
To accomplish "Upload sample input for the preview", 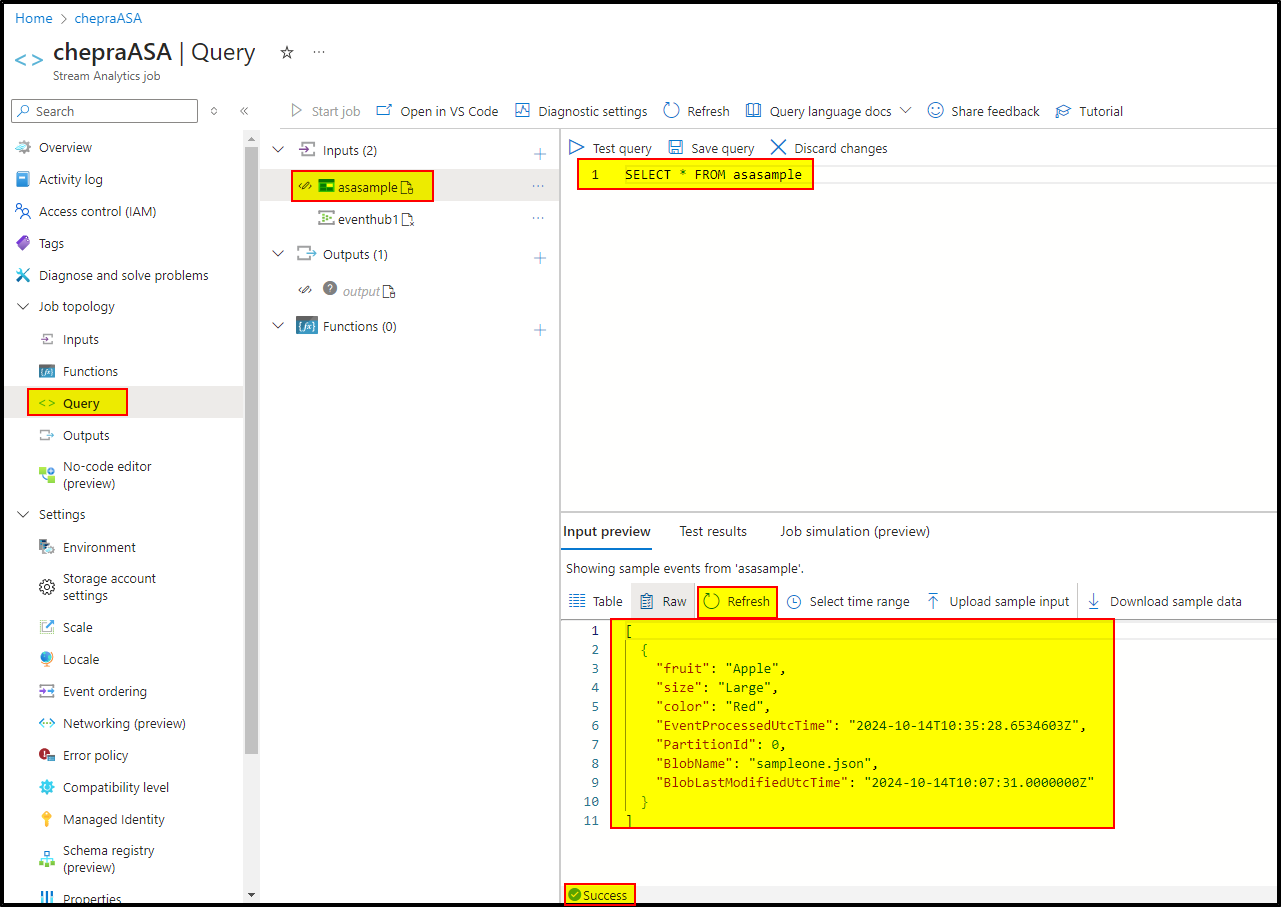I will [x=997, y=601].
